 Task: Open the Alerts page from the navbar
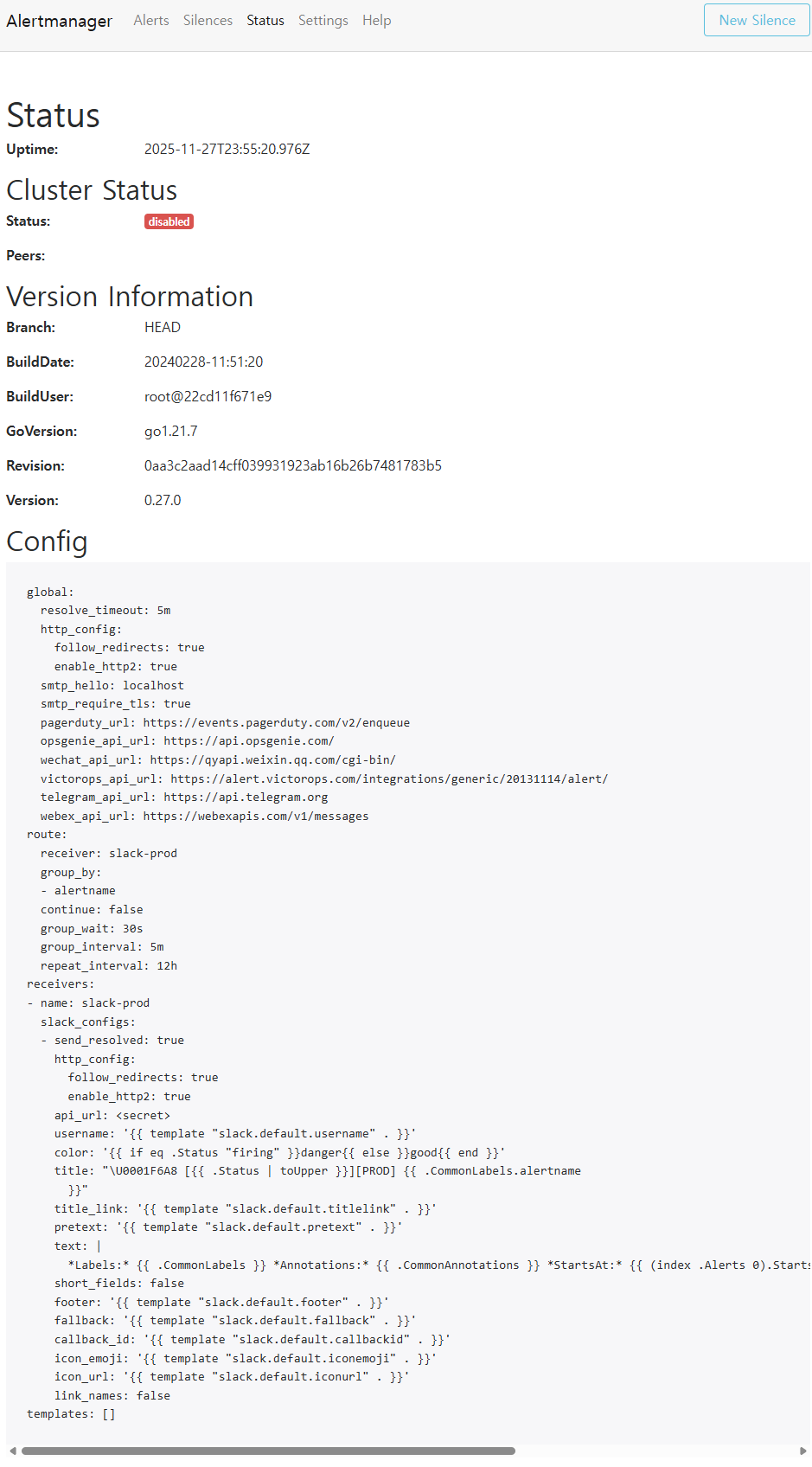coord(151,20)
